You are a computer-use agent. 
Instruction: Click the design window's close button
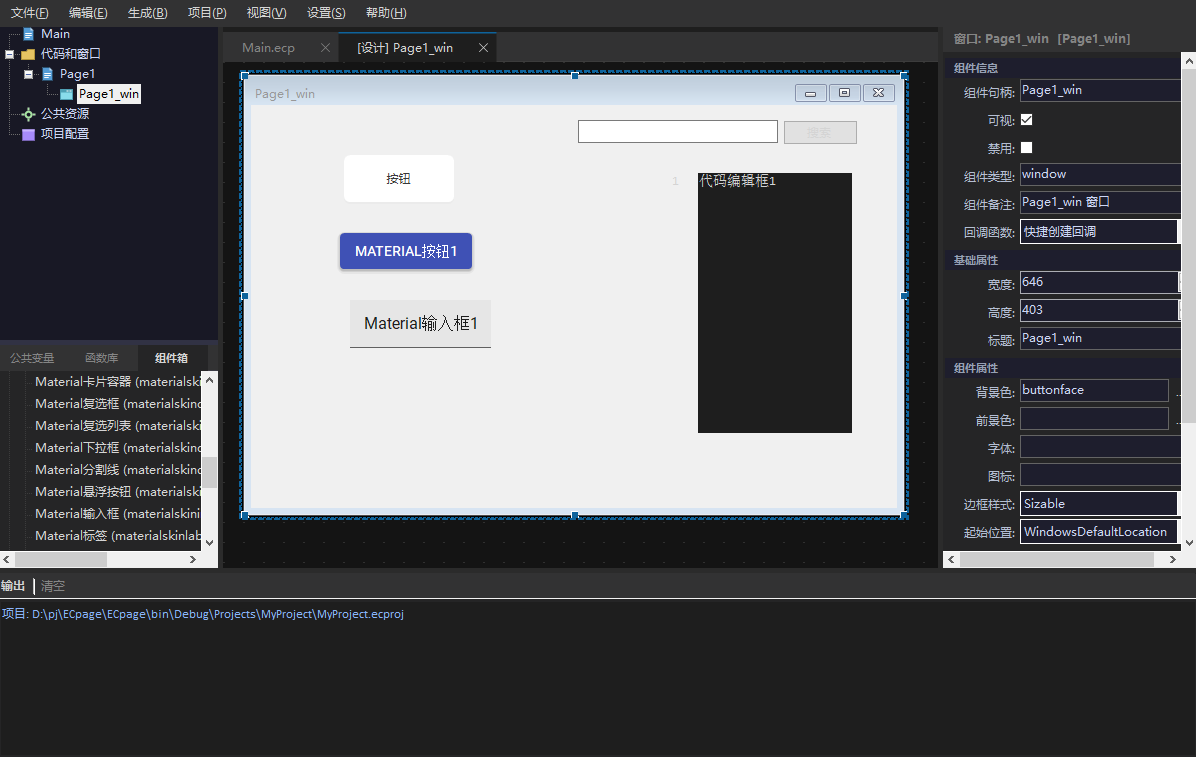pyautogui.click(x=879, y=93)
